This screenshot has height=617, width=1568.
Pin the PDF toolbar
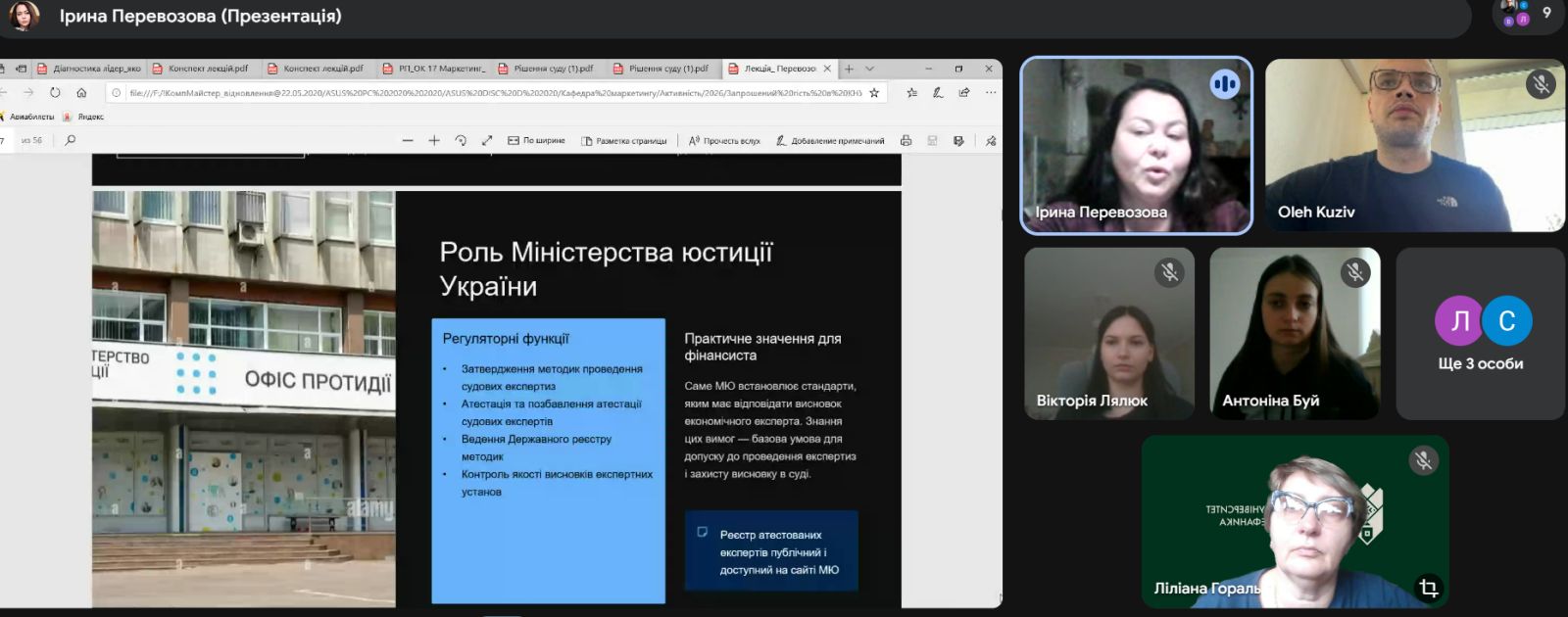pyautogui.click(x=991, y=140)
